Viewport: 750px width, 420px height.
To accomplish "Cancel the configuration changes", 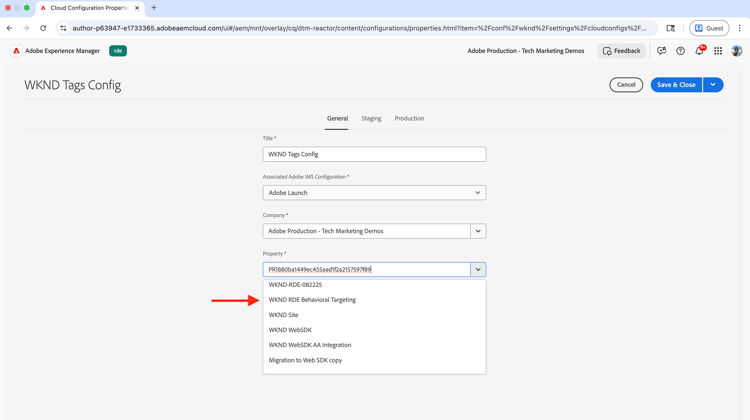I will (x=626, y=85).
